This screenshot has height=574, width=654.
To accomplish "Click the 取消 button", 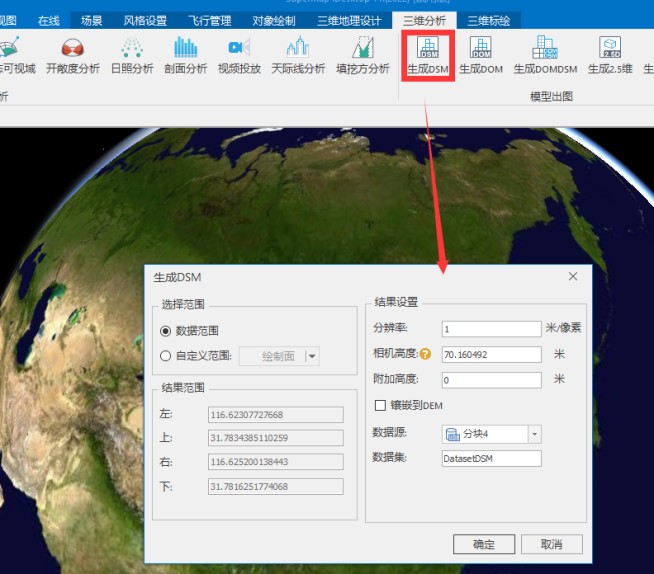I will click(551, 545).
